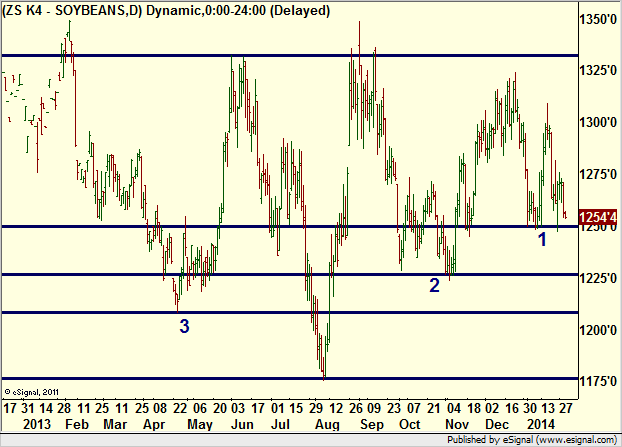Click the Oct month label
The image size is (622, 447).
click(x=409, y=424)
